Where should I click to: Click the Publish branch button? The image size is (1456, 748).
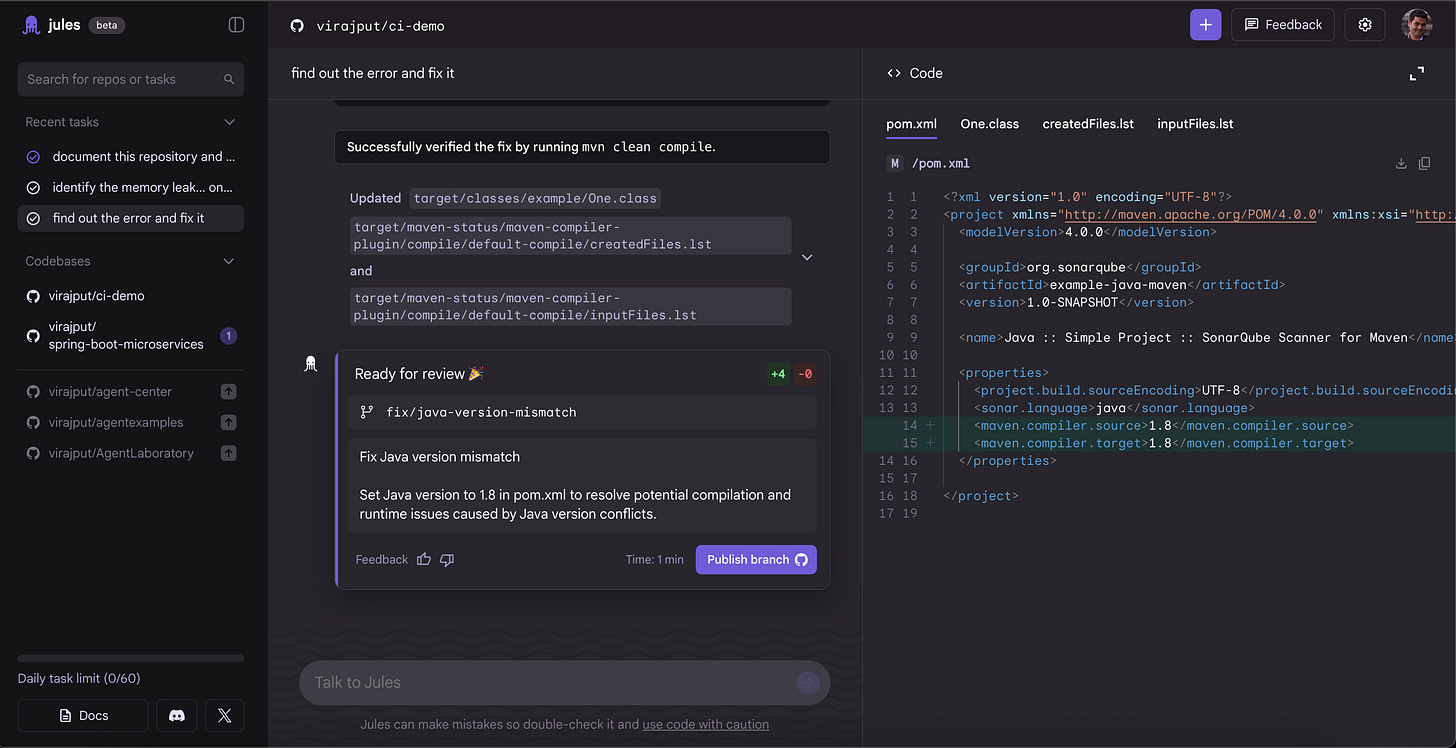pos(756,560)
